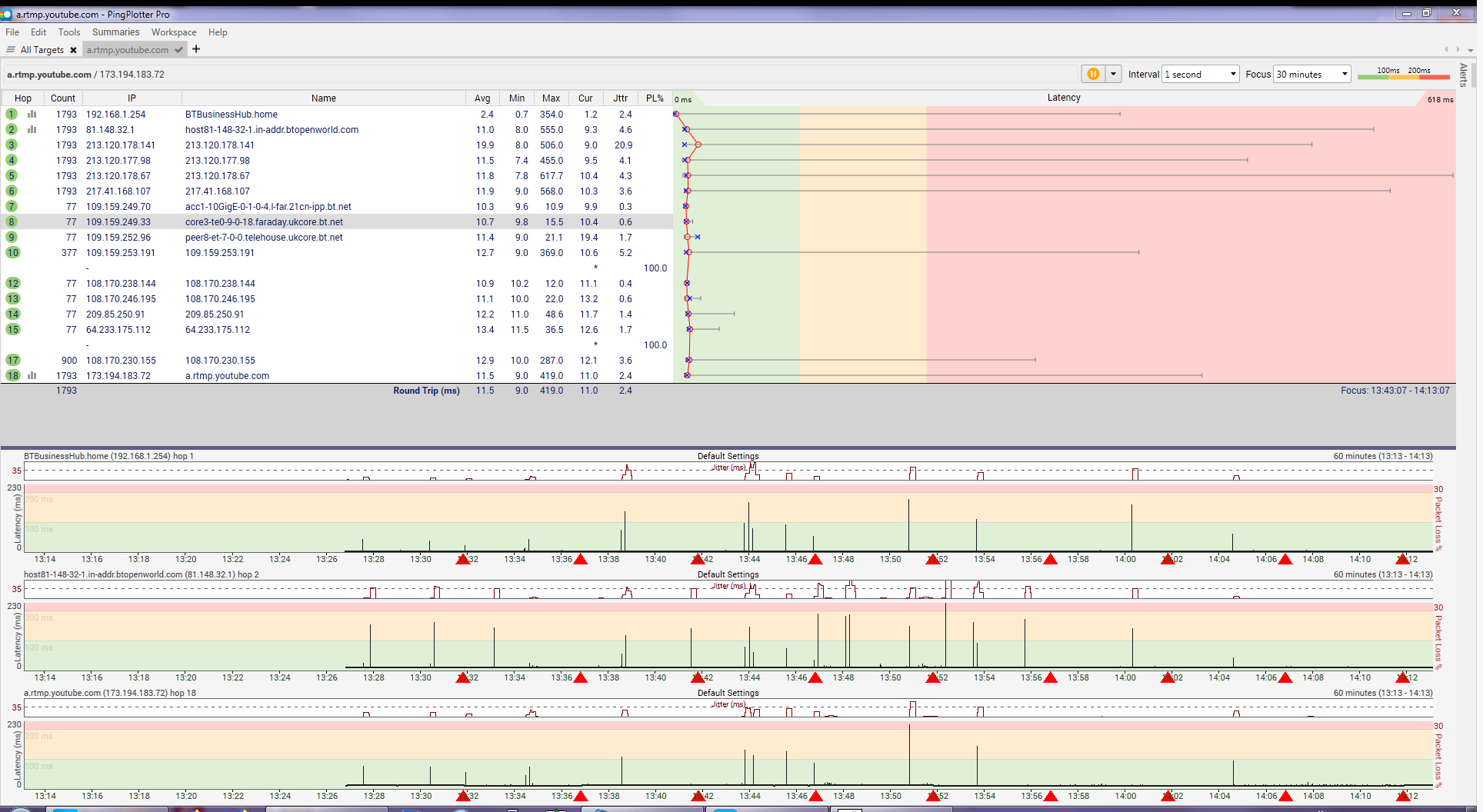Click the hop 12 green number circle

pyautogui.click(x=13, y=283)
